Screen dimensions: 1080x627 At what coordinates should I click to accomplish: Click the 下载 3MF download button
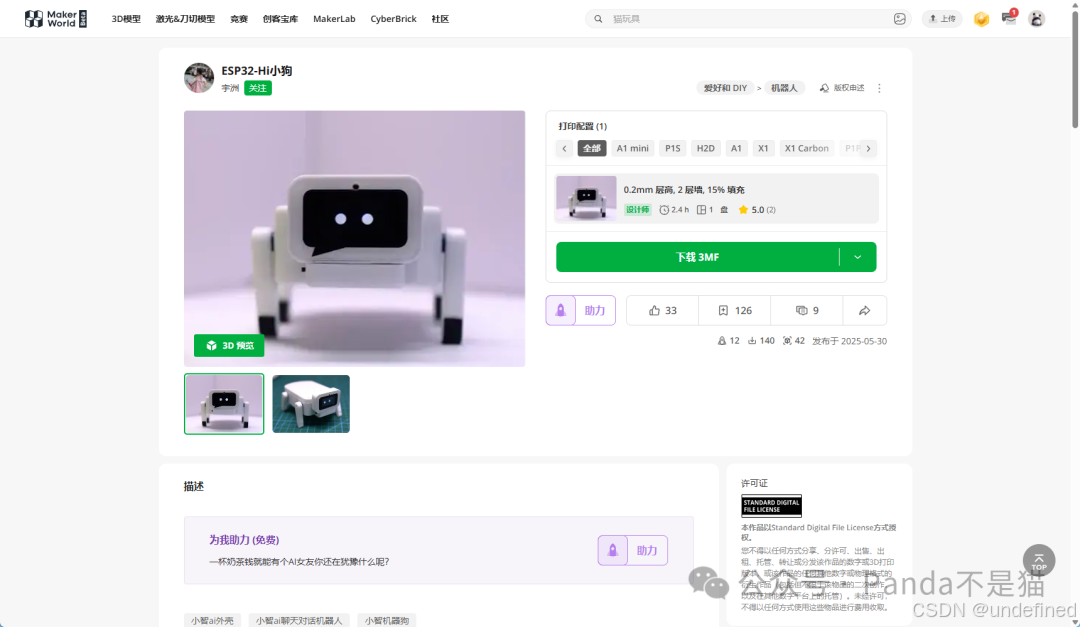[698, 257]
